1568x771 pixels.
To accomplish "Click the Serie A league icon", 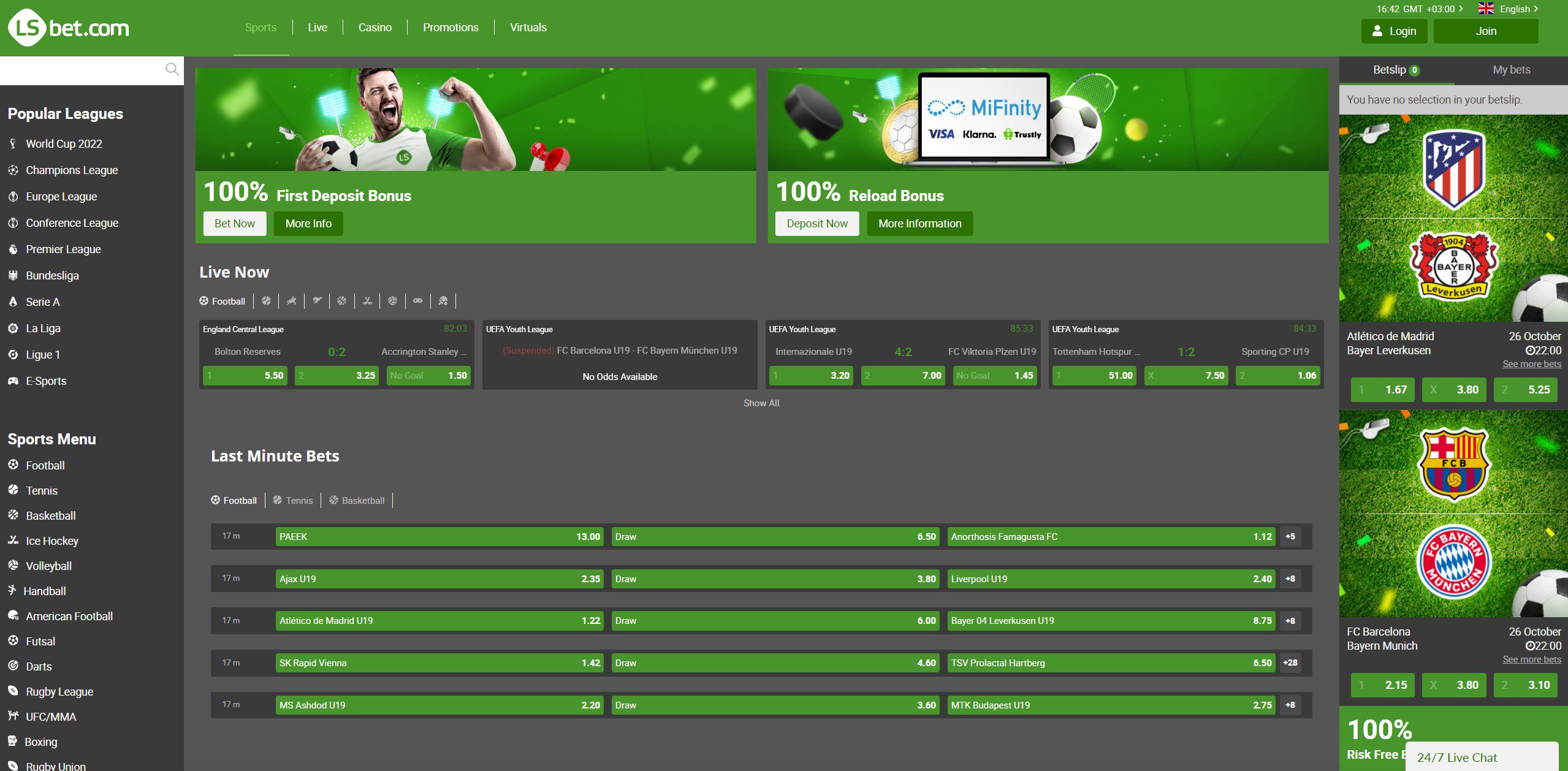I will pyautogui.click(x=13, y=302).
